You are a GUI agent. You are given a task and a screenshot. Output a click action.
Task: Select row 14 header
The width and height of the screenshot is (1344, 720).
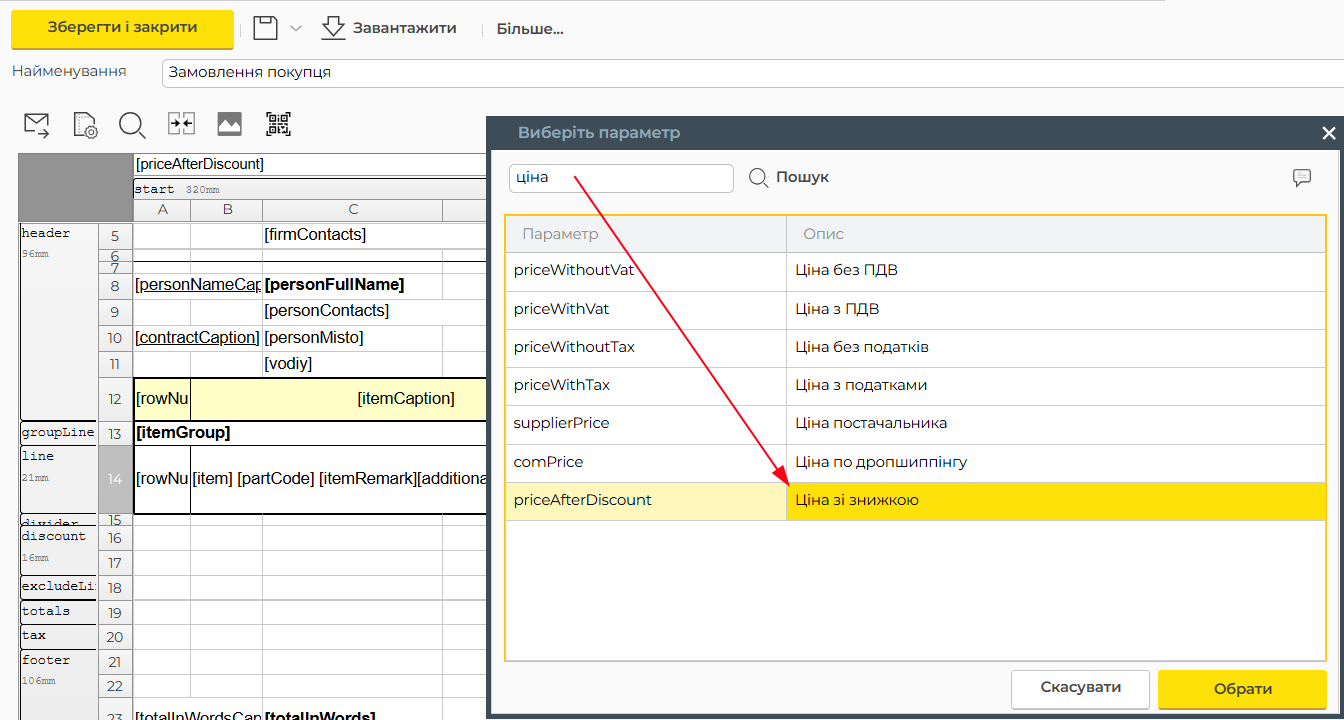click(x=115, y=480)
